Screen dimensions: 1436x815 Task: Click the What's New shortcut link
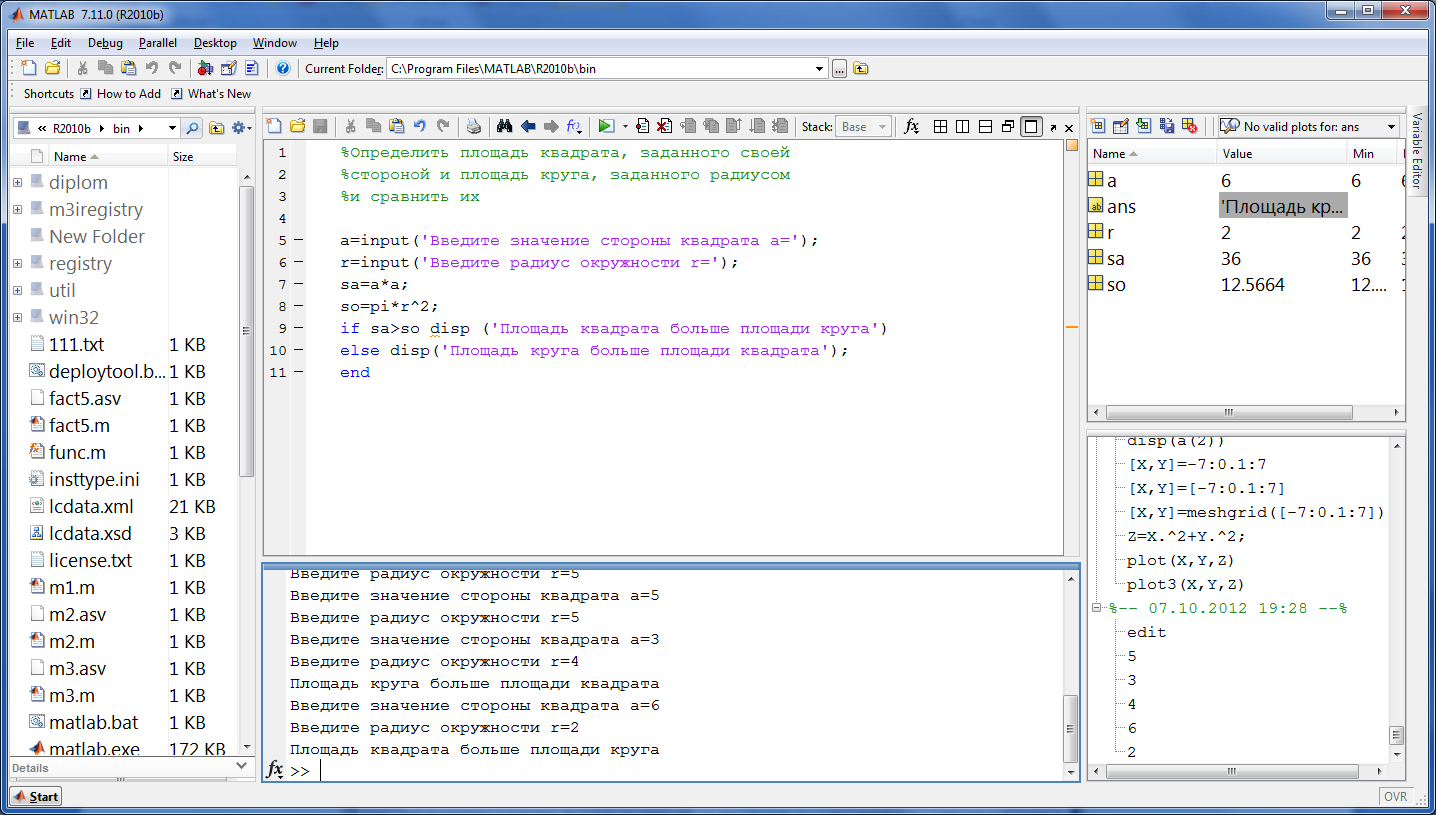pos(211,94)
